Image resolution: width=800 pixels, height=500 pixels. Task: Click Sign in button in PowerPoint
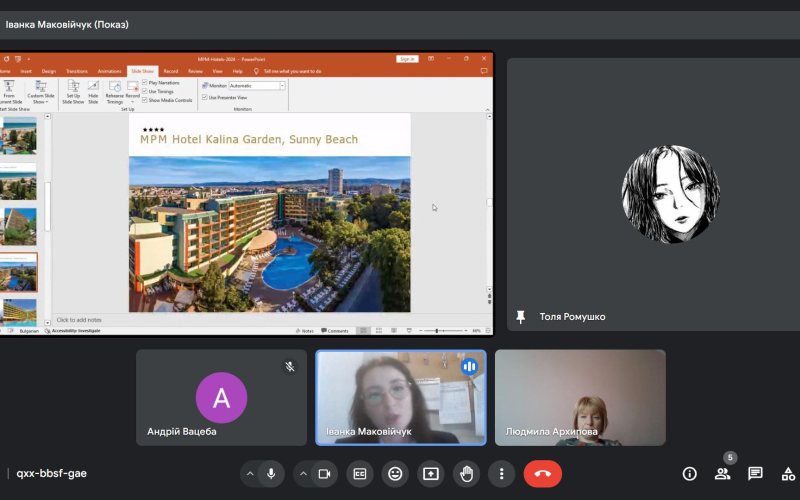407,59
